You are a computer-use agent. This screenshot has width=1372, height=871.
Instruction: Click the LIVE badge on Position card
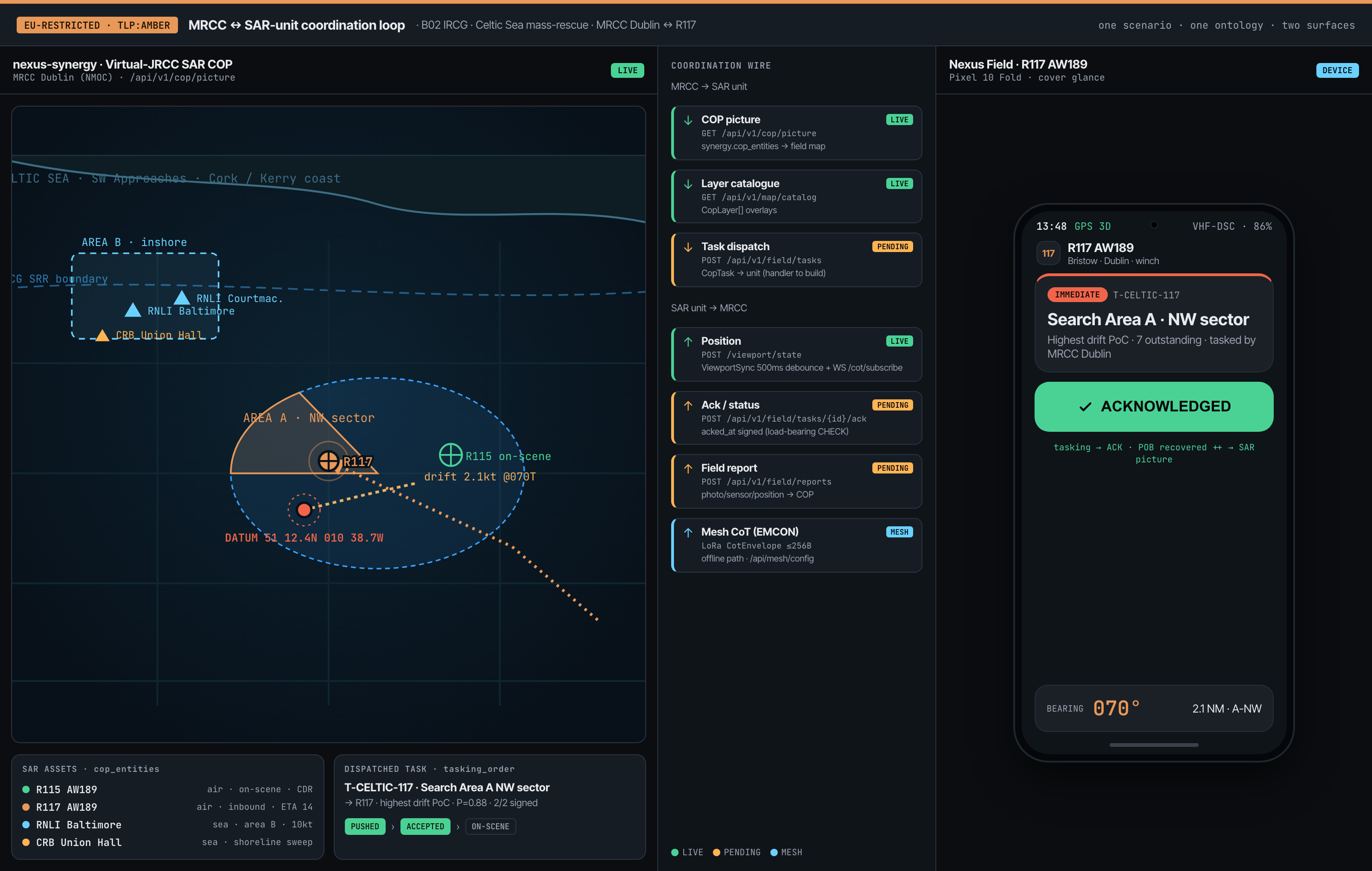pyautogui.click(x=899, y=341)
